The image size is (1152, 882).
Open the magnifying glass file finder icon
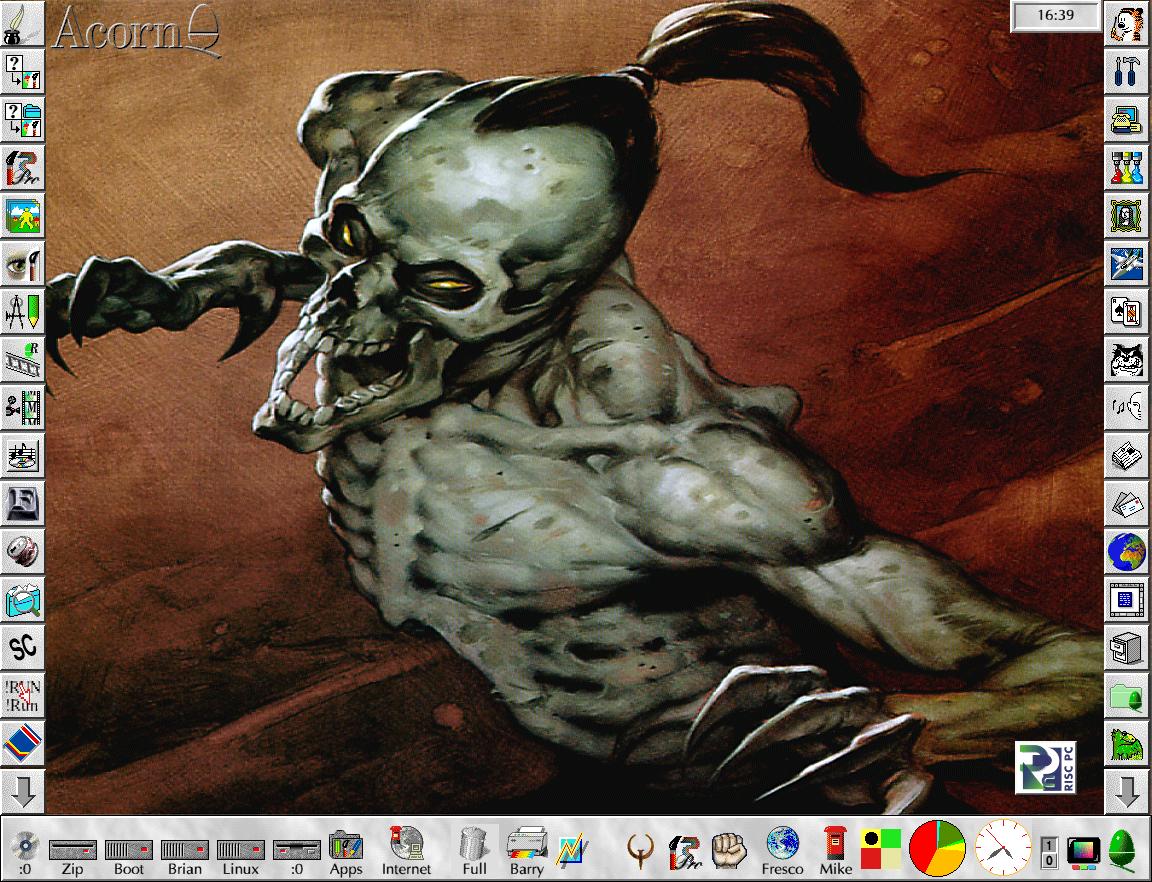click(x=22, y=599)
